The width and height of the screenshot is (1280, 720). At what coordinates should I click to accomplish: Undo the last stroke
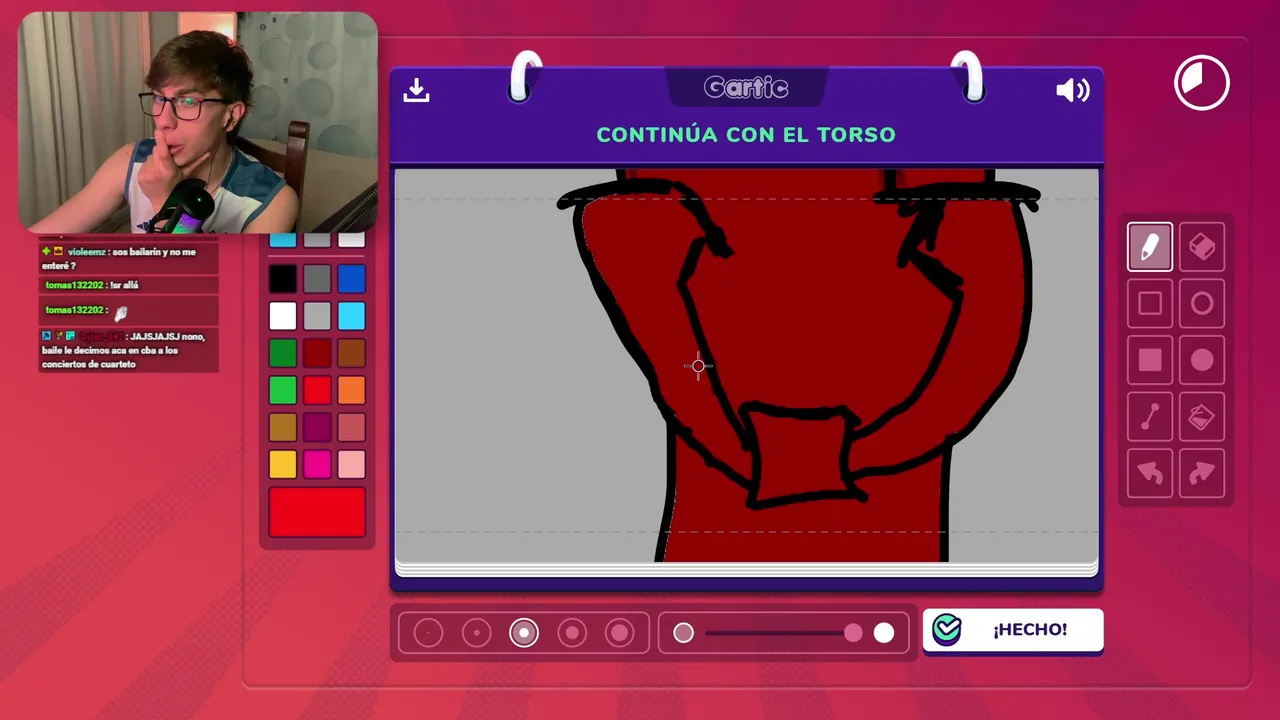[1150, 474]
